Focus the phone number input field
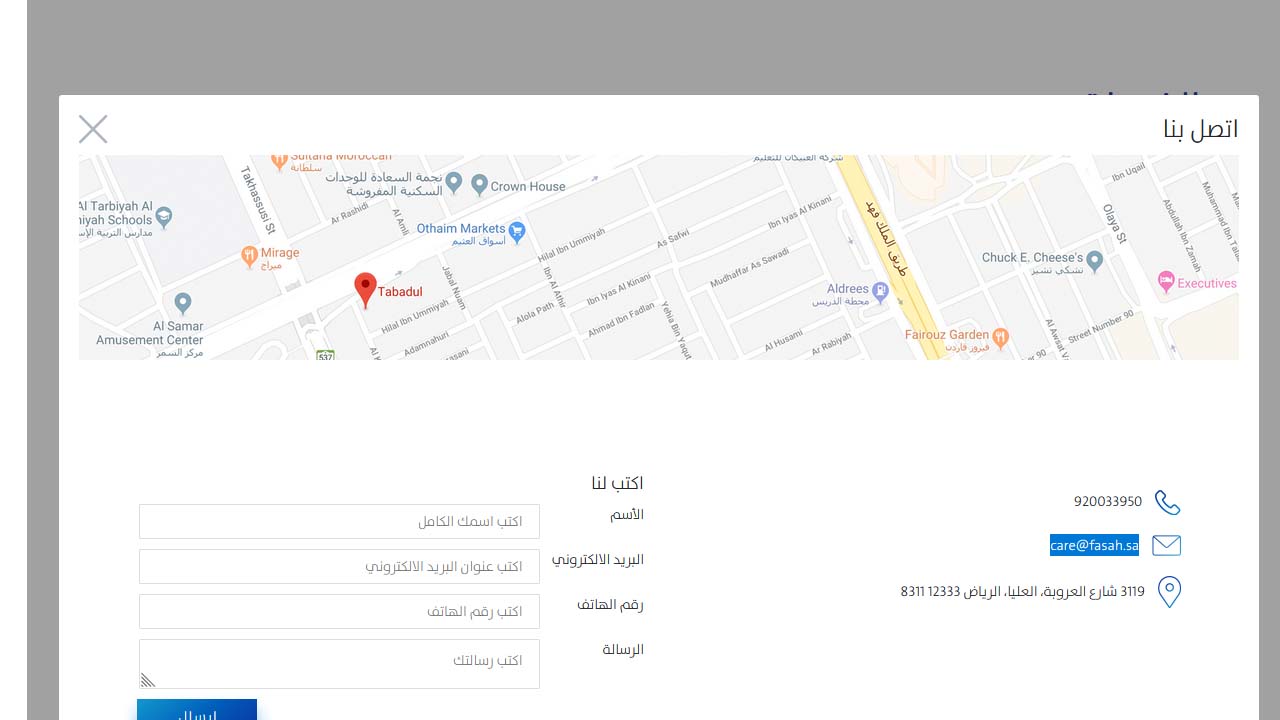 [x=339, y=611]
